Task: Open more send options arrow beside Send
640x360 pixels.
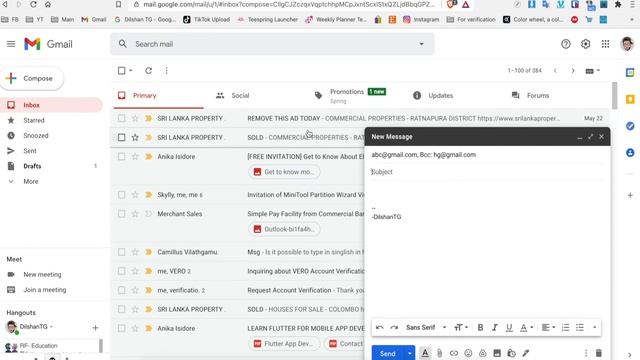Action: pos(409,353)
